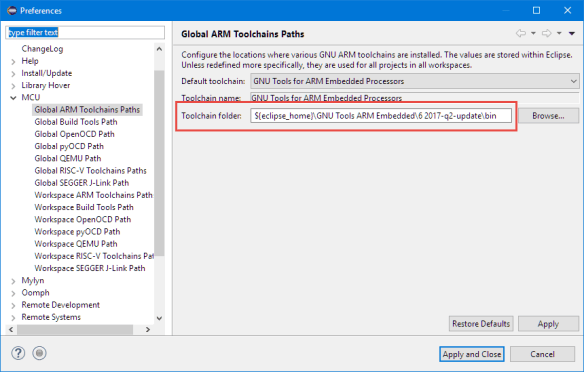Click the type filter text field
584x372 pixels.
(85, 32)
